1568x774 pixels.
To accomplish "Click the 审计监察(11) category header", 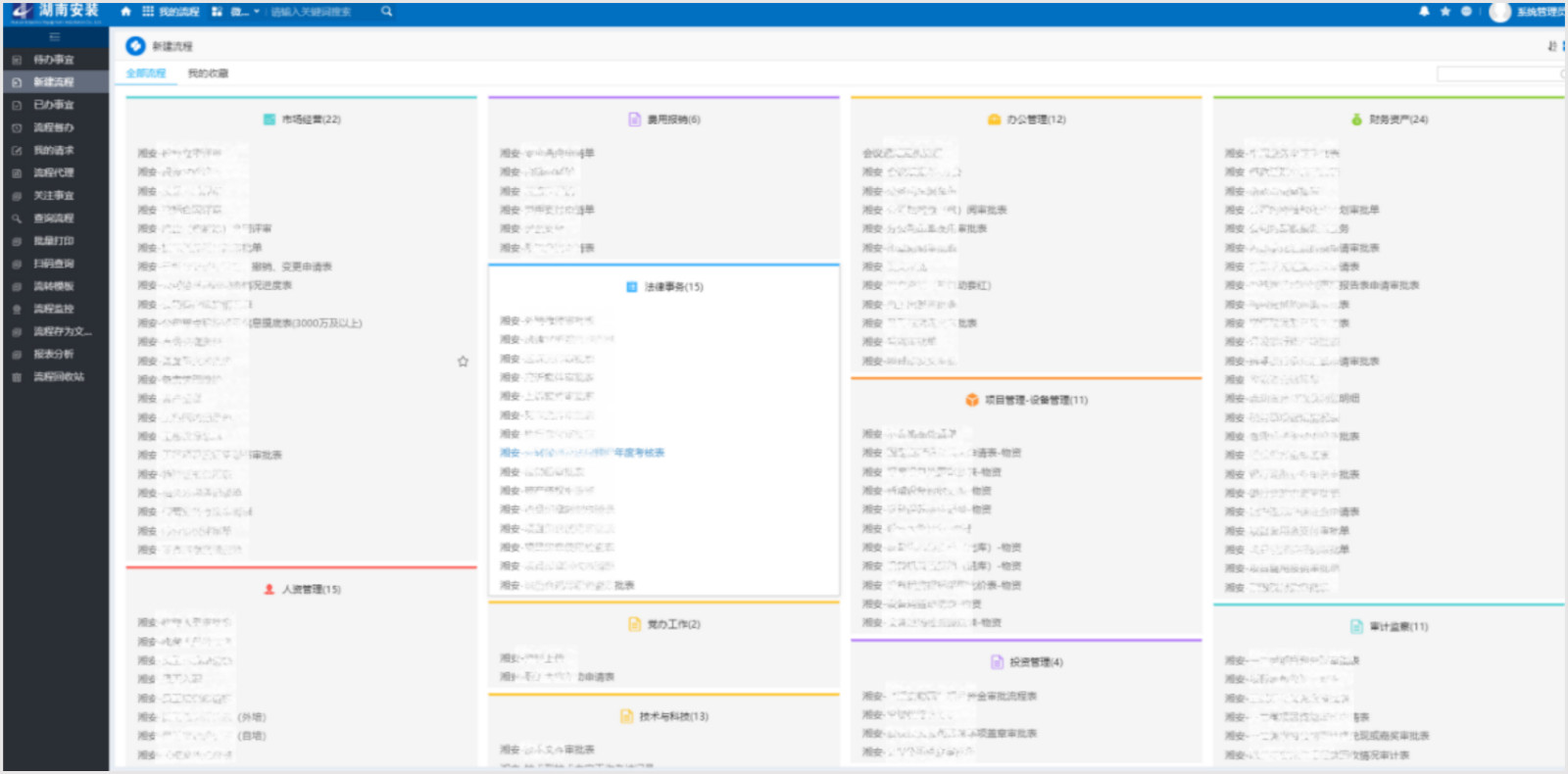I will (1390, 626).
